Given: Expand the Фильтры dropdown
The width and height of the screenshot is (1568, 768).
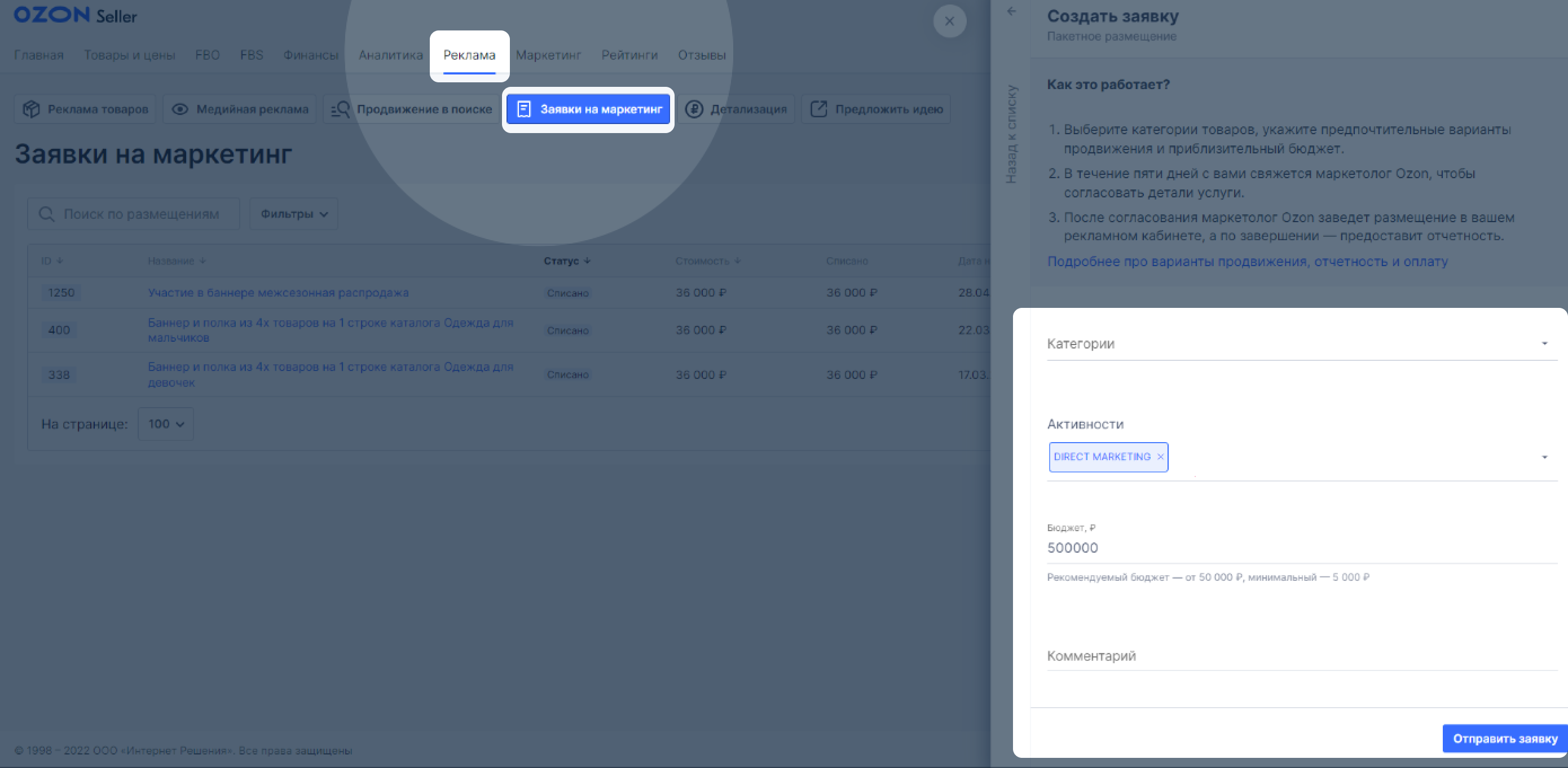Looking at the screenshot, I should [294, 214].
